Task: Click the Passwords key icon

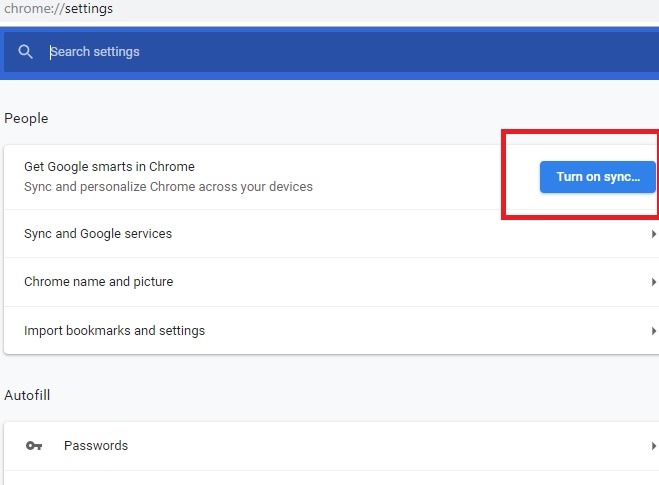Action: coord(34,445)
